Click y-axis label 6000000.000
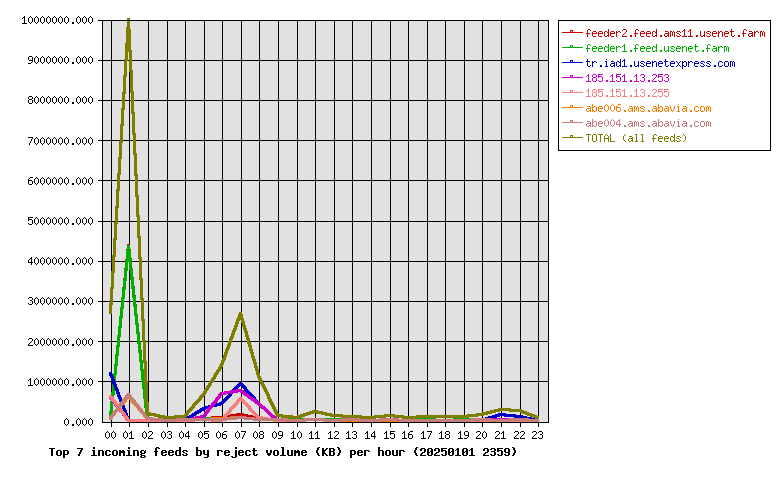This screenshot has width=780, height=480. point(60,181)
